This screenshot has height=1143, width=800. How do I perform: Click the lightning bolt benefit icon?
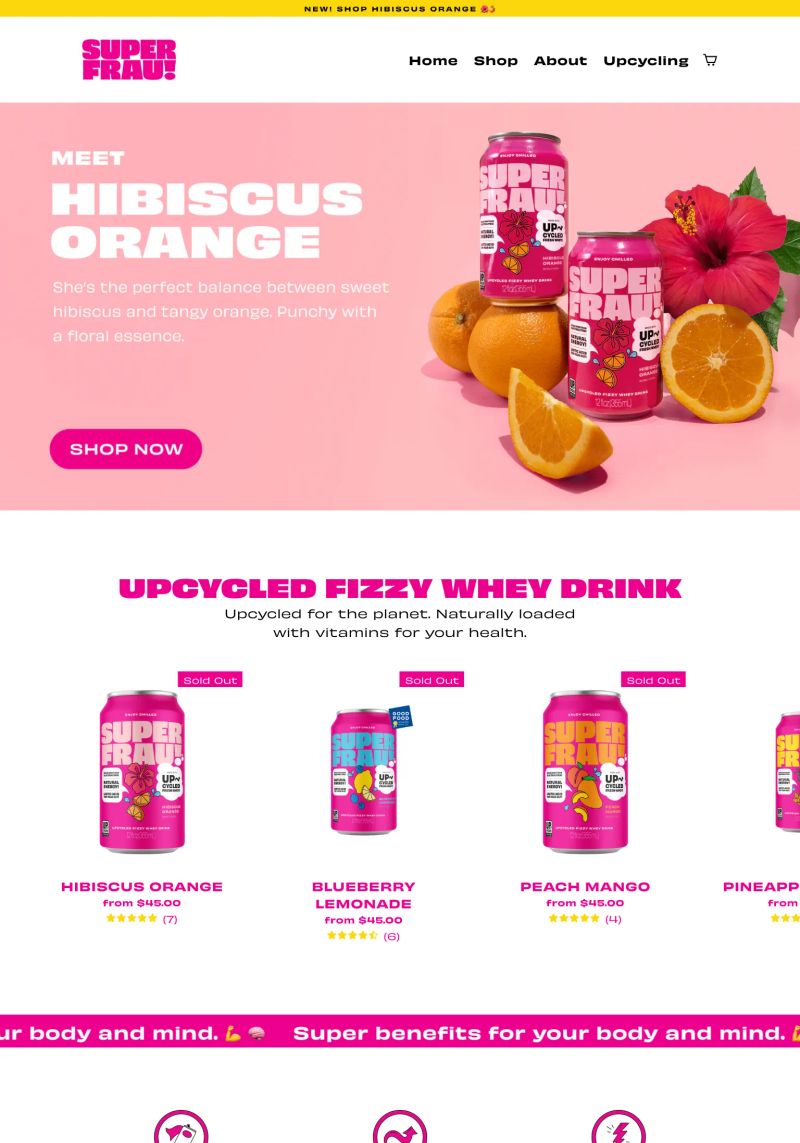click(x=618, y=1127)
